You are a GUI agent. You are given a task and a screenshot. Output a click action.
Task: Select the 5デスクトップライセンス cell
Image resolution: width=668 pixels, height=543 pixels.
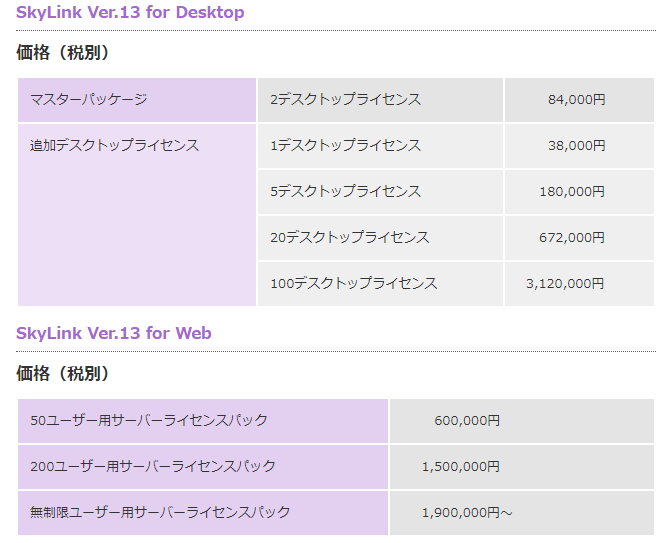click(x=346, y=191)
